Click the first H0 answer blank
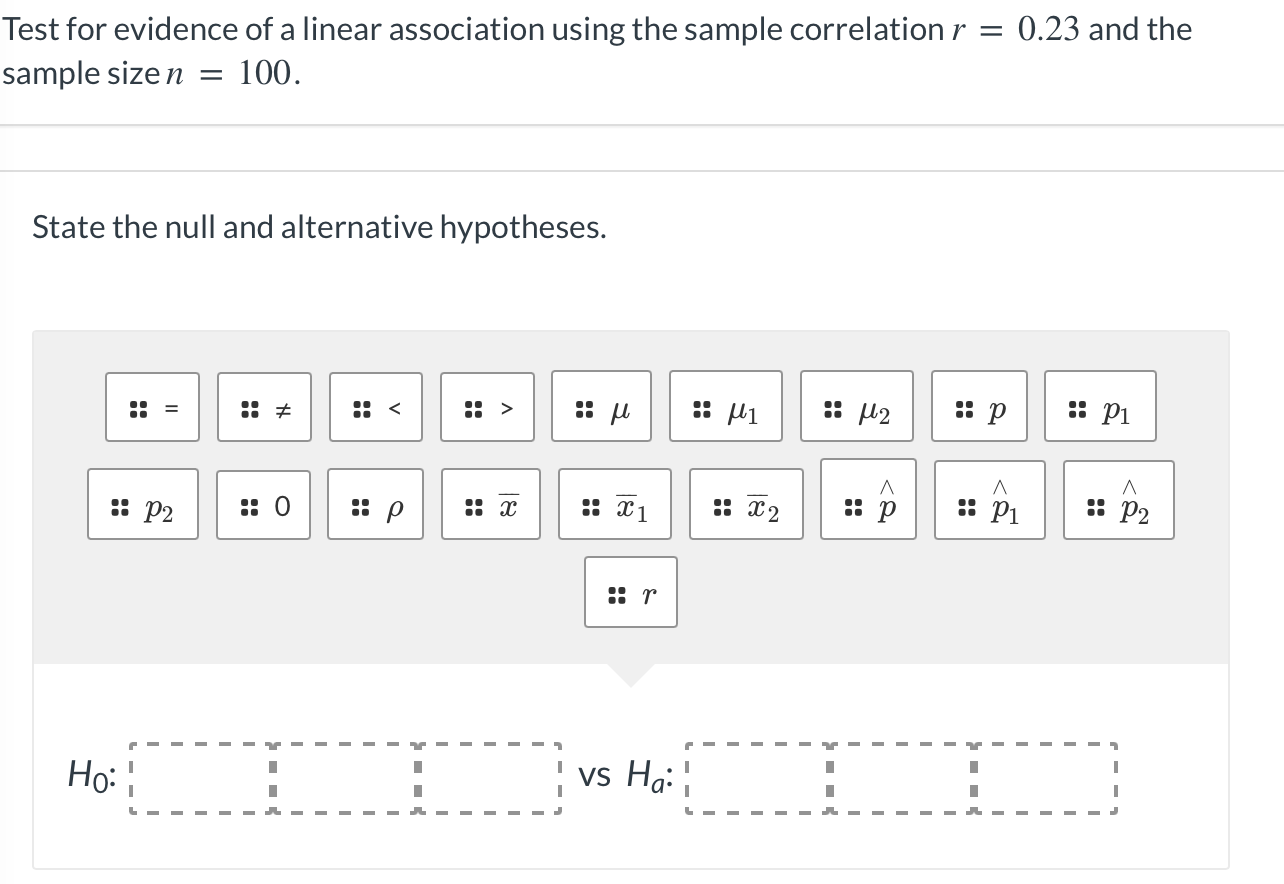Image resolution: width=1284 pixels, height=884 pixels. coord(200,776)
